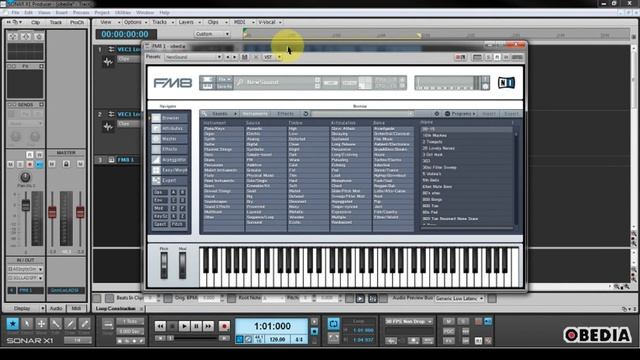This screenshot has height=360, width=640.
Task: Click the MIDI button in inspector footer
Action: tap(76, 308)
